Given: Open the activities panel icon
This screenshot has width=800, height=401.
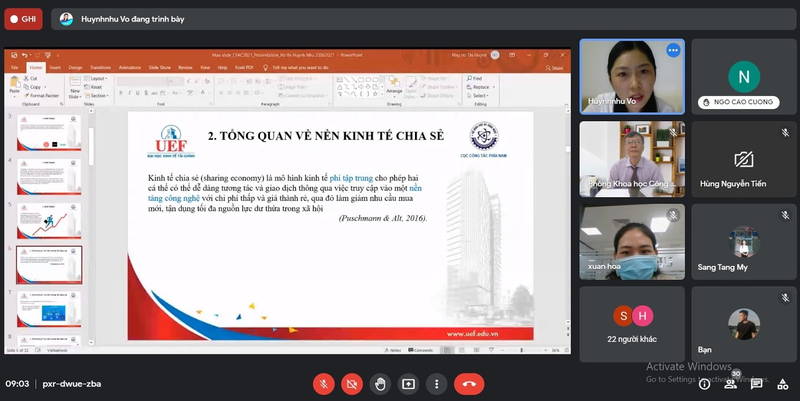Looking at the screenshot, I should pyautogui.click(x=783, y=383).
